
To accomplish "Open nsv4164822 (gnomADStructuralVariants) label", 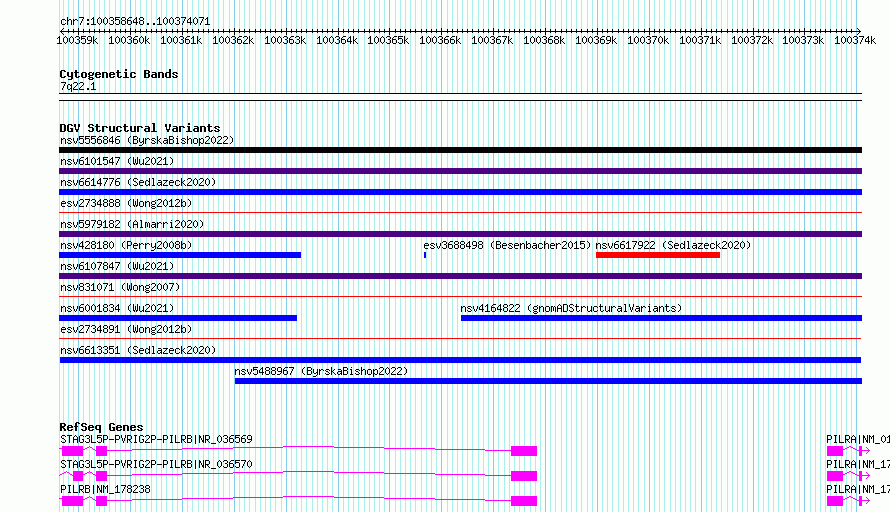I will coord(571,308).
